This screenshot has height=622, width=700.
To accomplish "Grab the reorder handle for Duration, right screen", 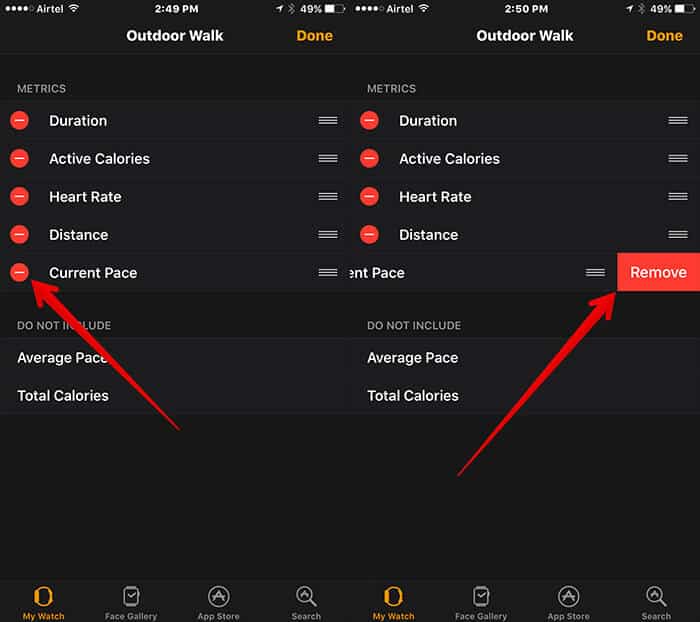I will point(678,121).
